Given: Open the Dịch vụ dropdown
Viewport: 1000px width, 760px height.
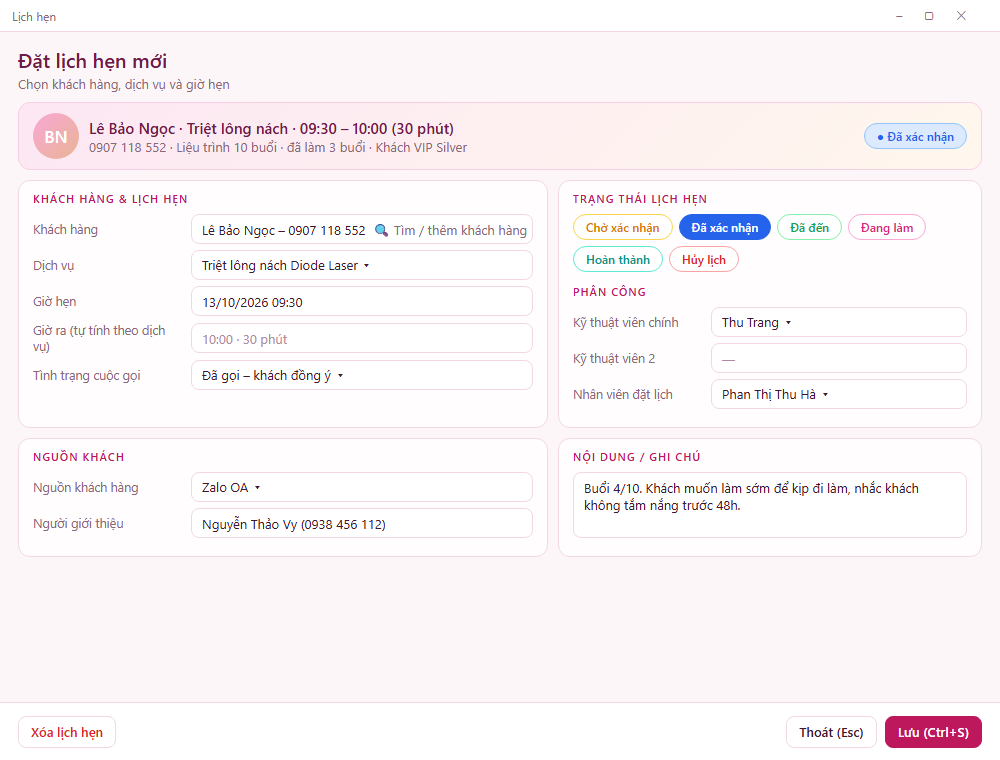Looking at the screenshot, I should pos(362,265).
